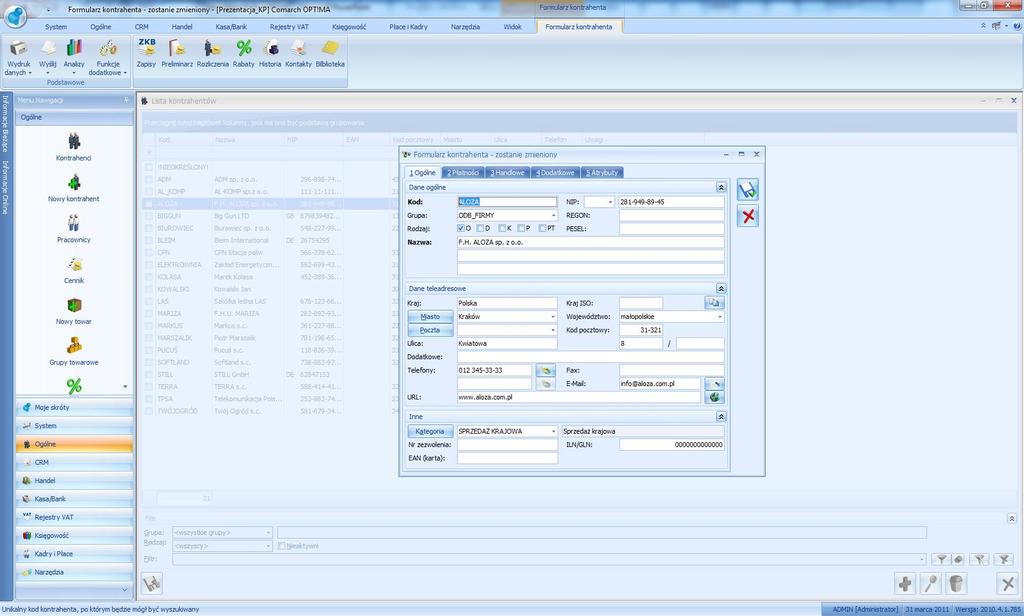The height and width of the screenshot is (616, 1024).
Task: Open the Preliminarz ribbon icon
Action: point(177,53)
